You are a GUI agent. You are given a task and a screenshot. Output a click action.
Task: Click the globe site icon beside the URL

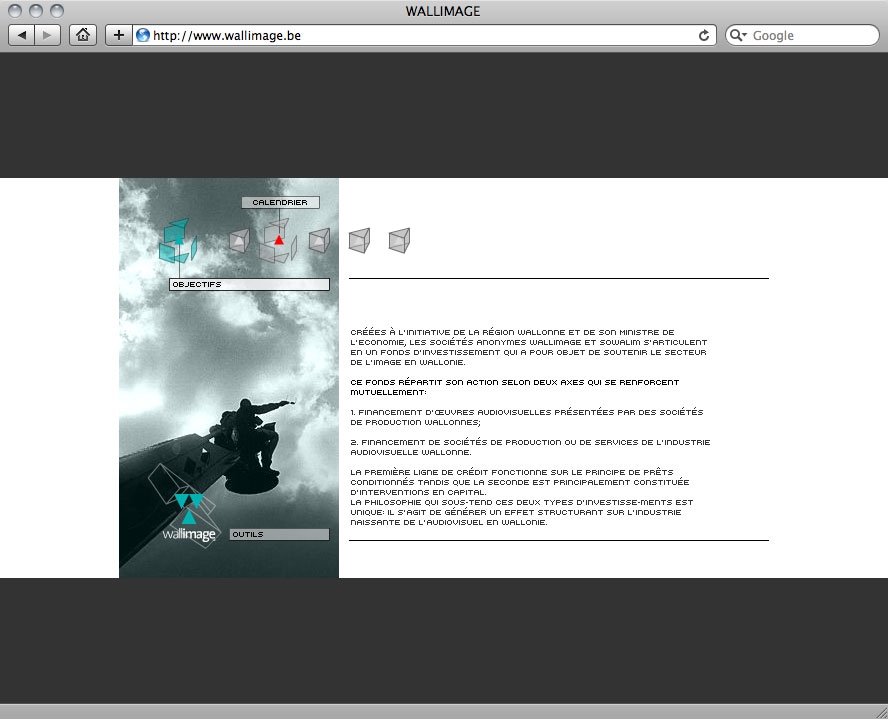[x=142, y=35]
